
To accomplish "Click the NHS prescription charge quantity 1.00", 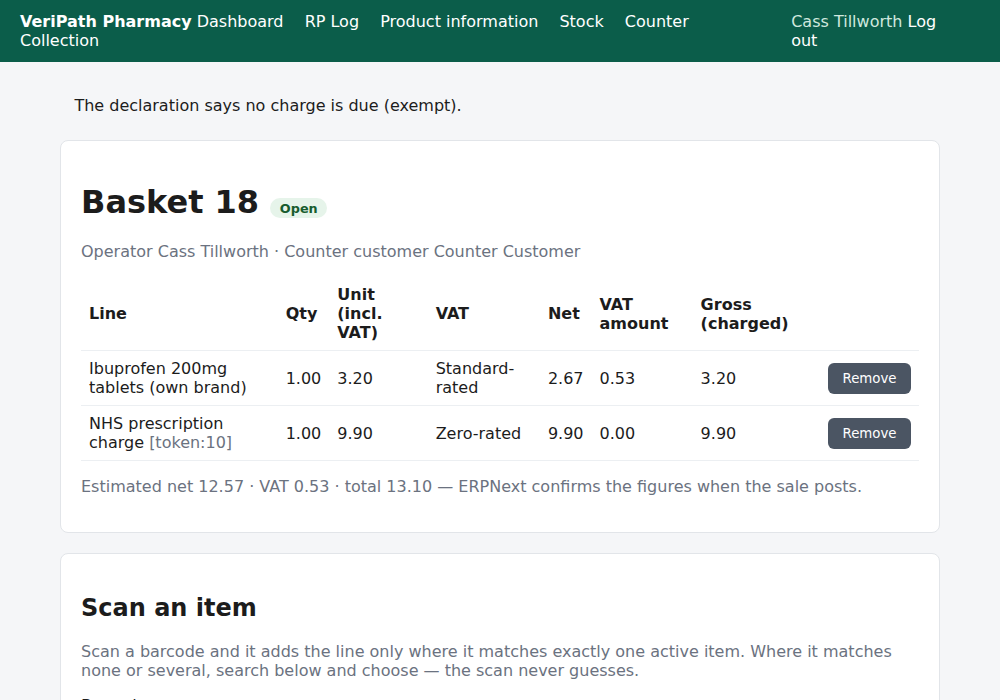I will [303, 433].
